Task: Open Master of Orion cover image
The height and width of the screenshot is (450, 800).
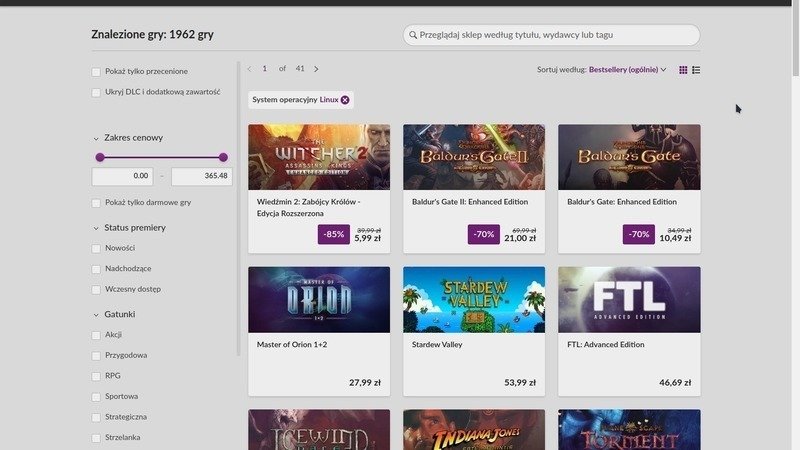Action: pos(319,299)
